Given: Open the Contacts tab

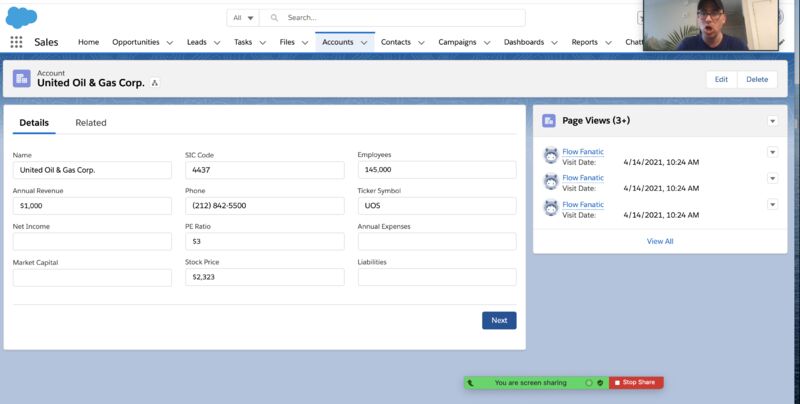Looking at the screenshot, I should pos(395,42).
